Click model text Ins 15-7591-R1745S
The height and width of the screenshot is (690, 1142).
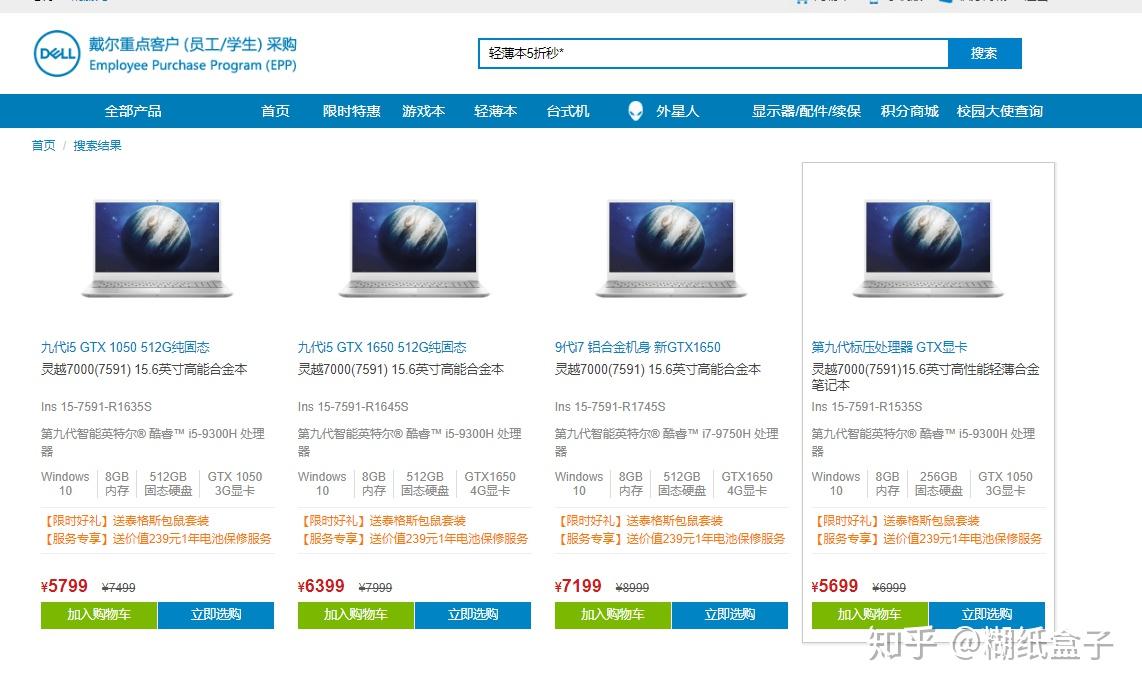point(610,407)
